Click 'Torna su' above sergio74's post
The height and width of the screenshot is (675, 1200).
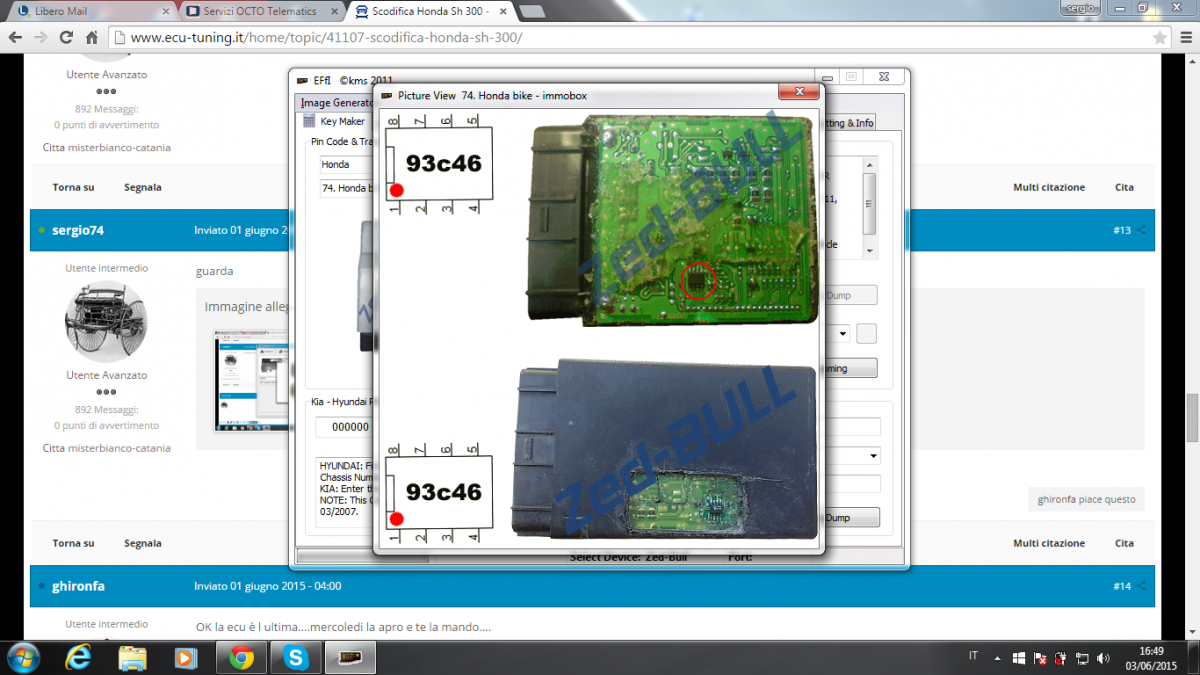point(74,187)
